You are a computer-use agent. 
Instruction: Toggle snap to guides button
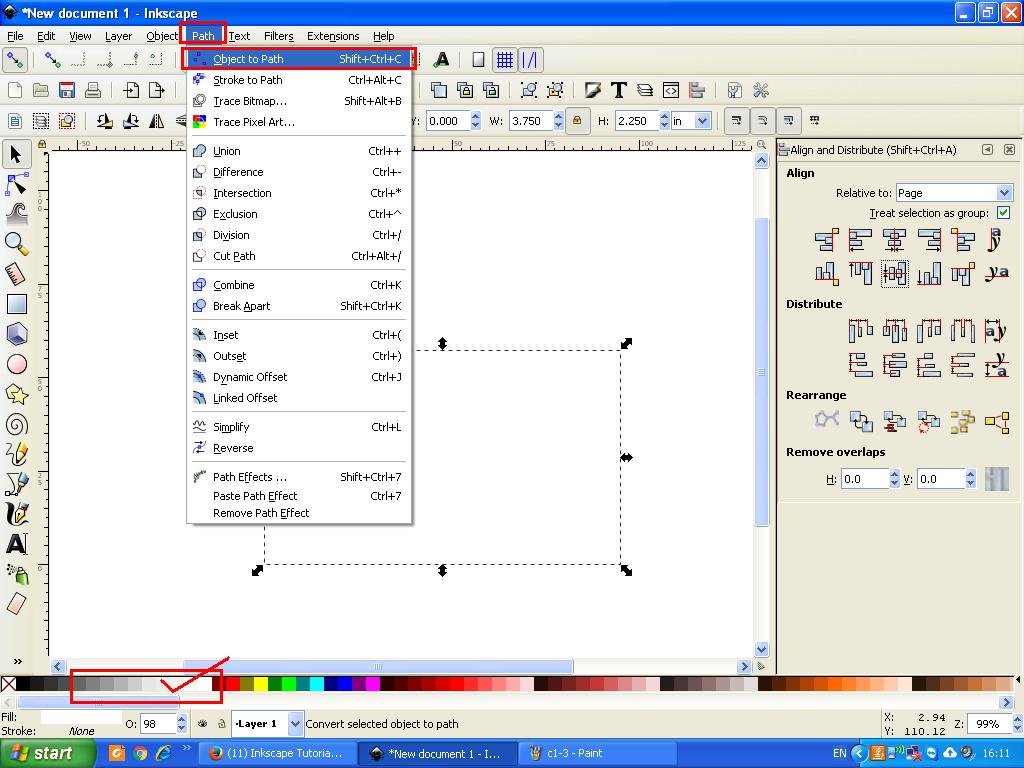530,60
